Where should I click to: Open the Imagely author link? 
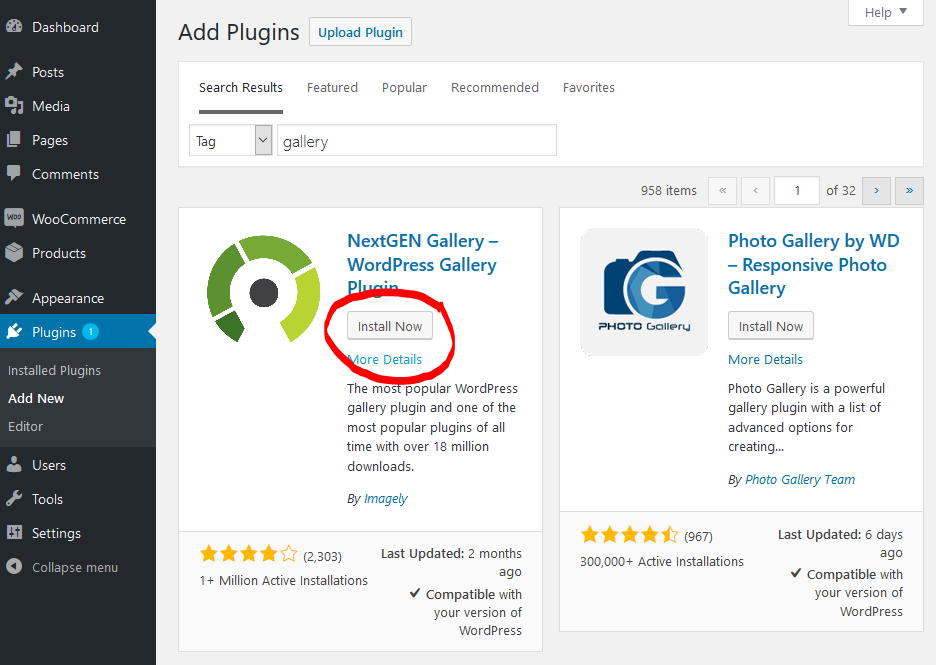point(386,498)
